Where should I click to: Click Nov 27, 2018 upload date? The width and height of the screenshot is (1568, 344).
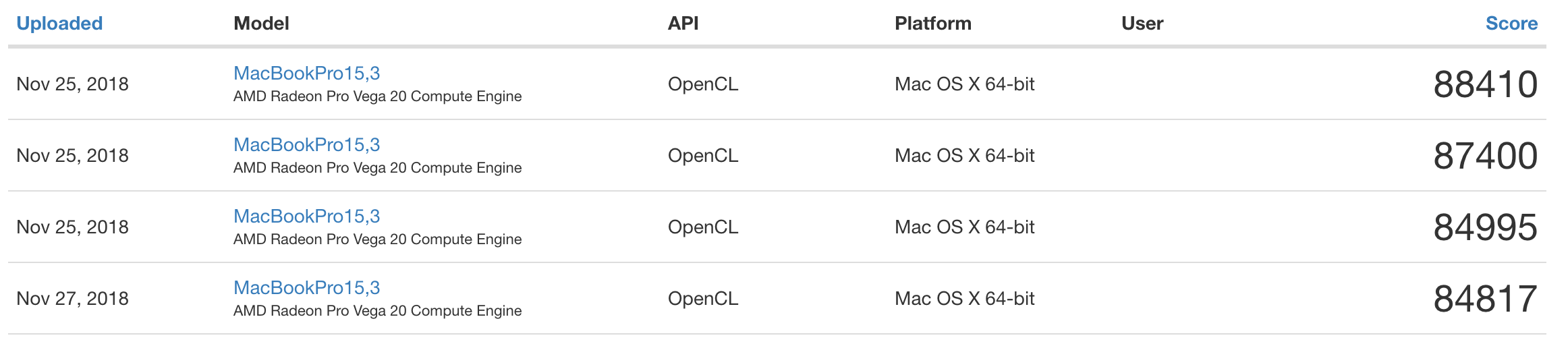[x=72, y=299]
